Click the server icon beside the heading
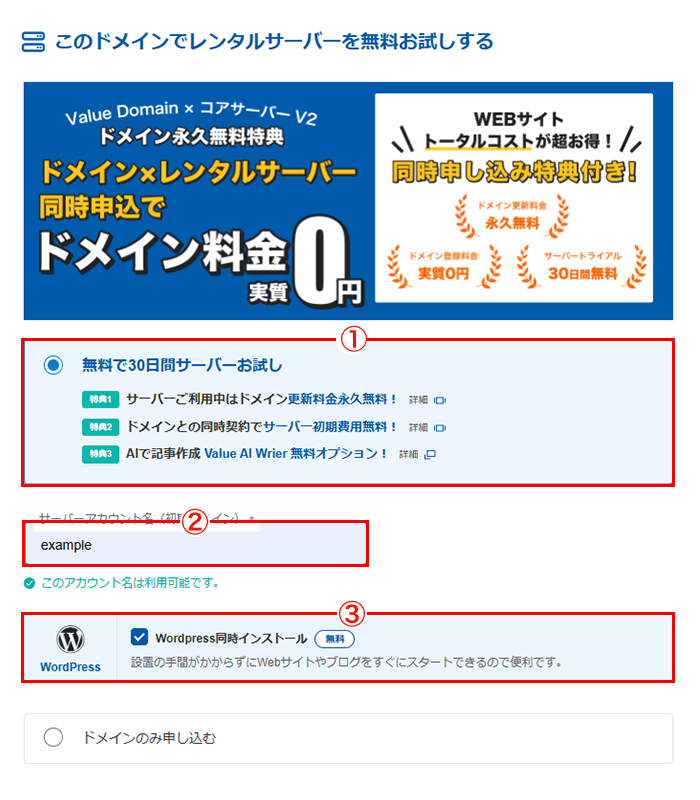 pos(33,42)
